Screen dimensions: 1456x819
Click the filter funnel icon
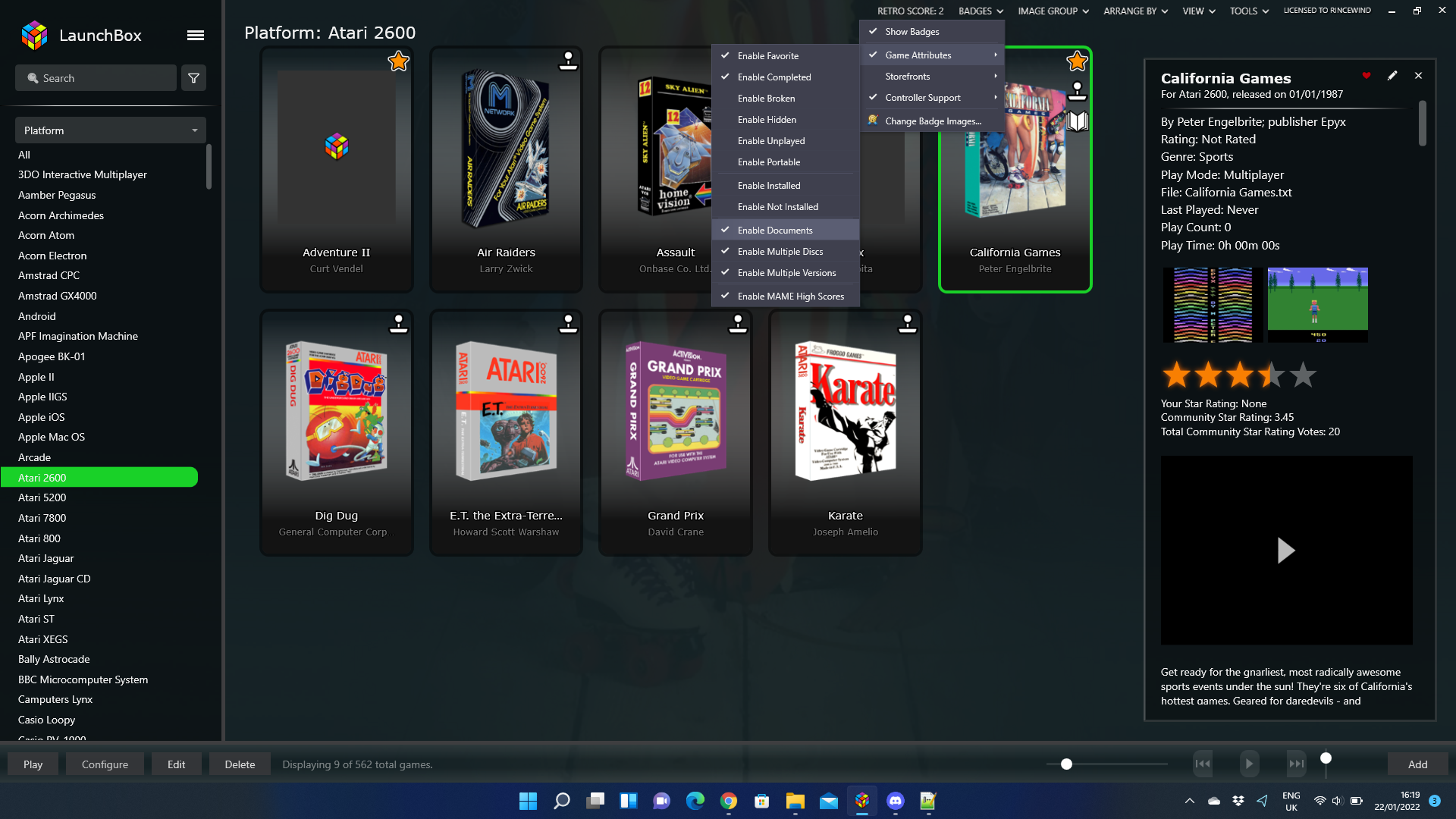coord(194,78)
